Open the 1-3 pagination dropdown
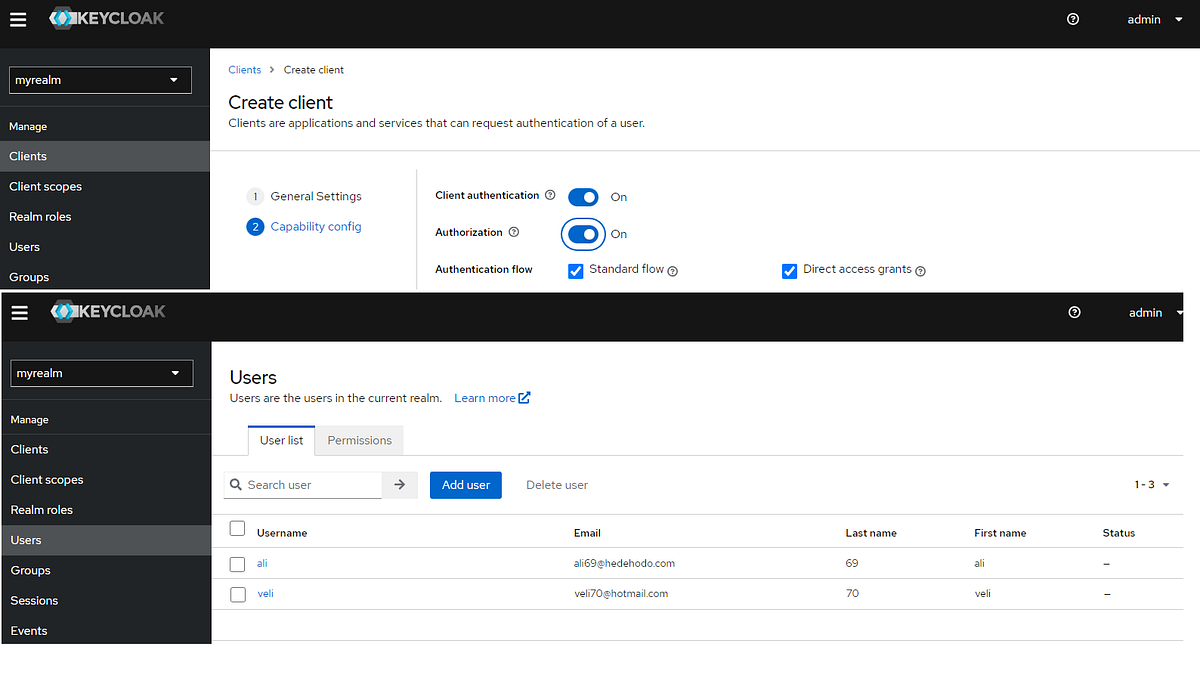Screen dimensions: 1200x684 tap(1150, 484)
